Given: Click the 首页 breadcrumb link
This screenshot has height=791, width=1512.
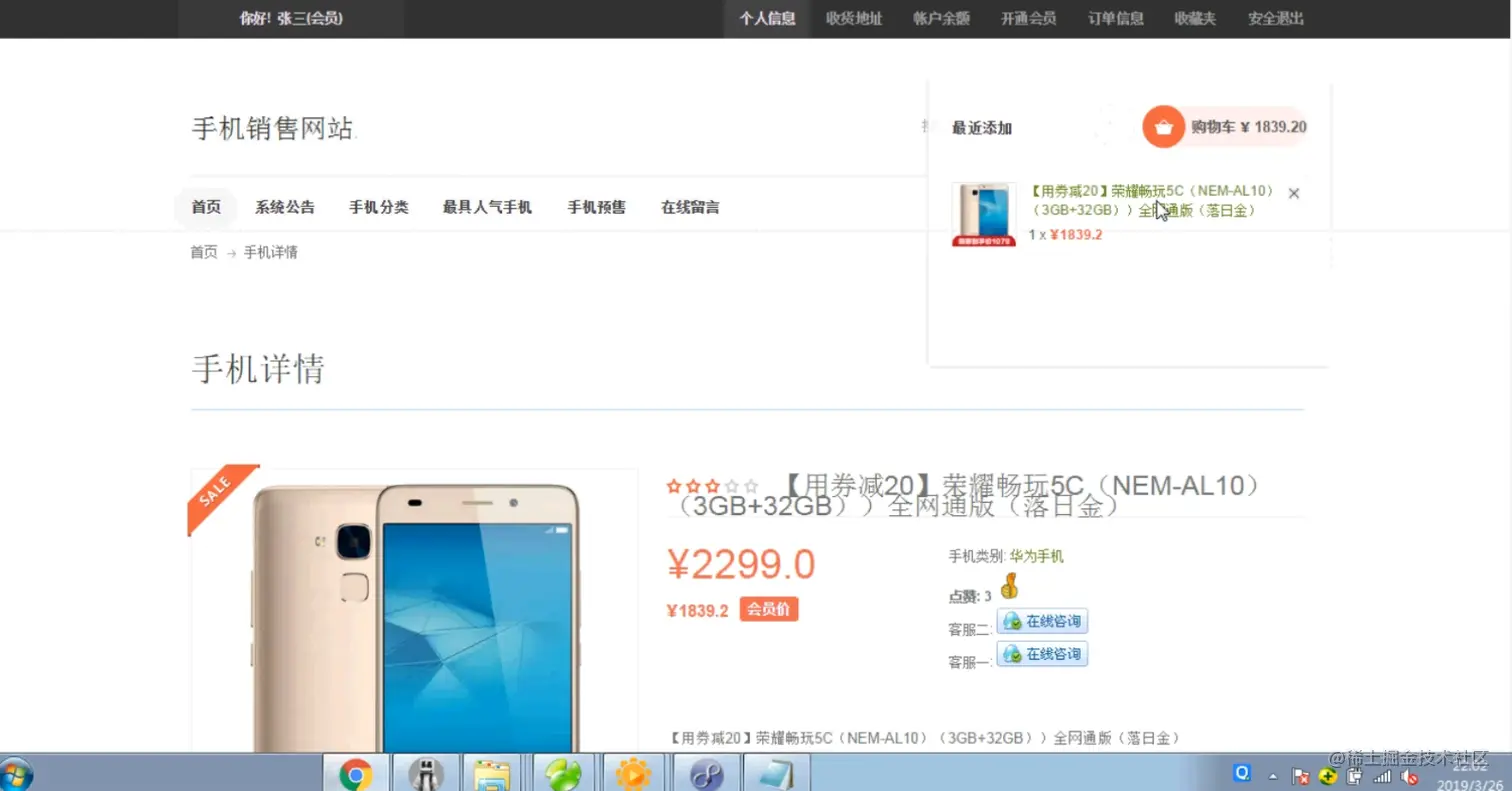Looking at the screenshot, I should [x=204, y=252].
